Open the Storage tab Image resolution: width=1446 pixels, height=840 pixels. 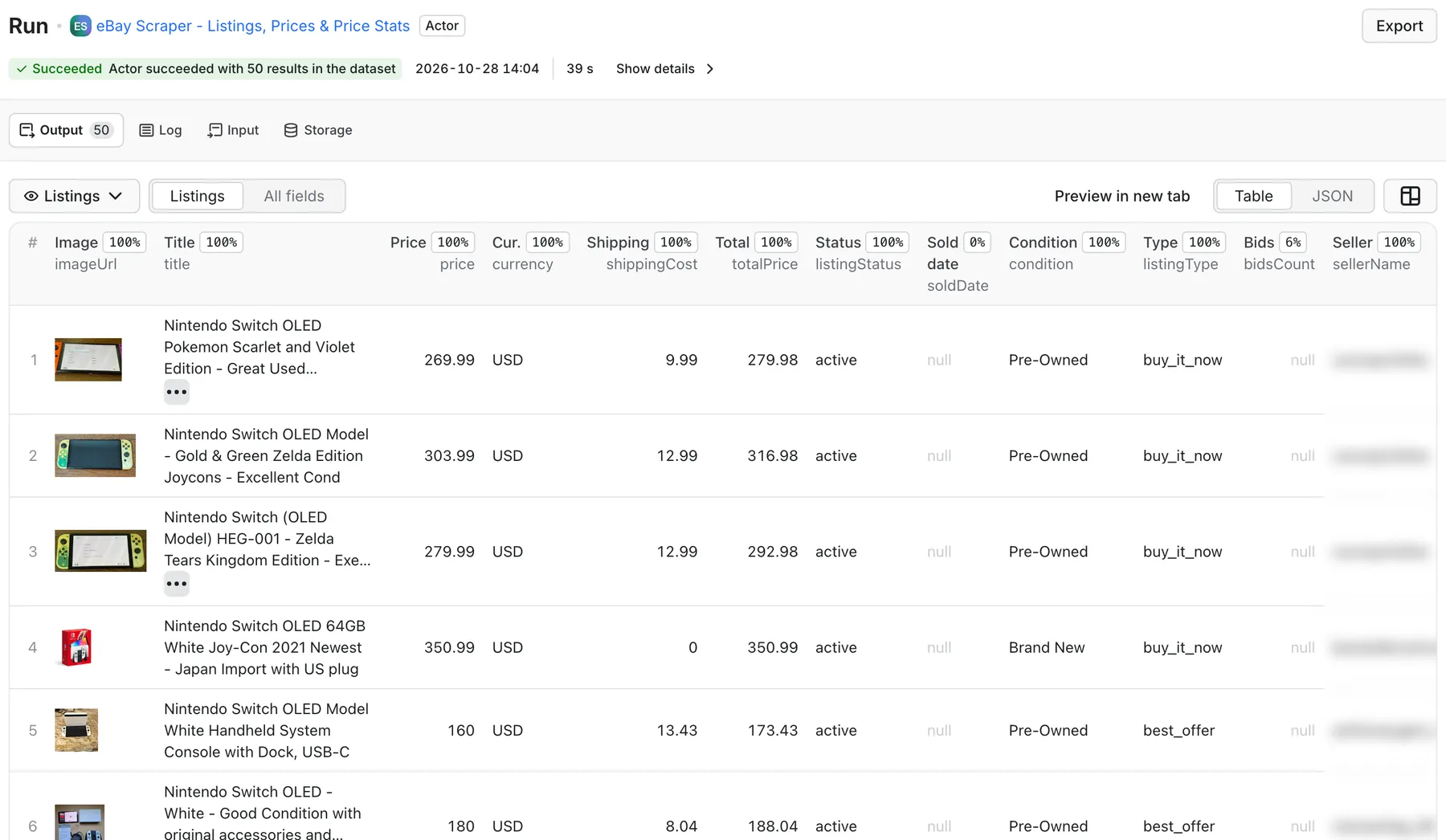click(x=318, y=130)
